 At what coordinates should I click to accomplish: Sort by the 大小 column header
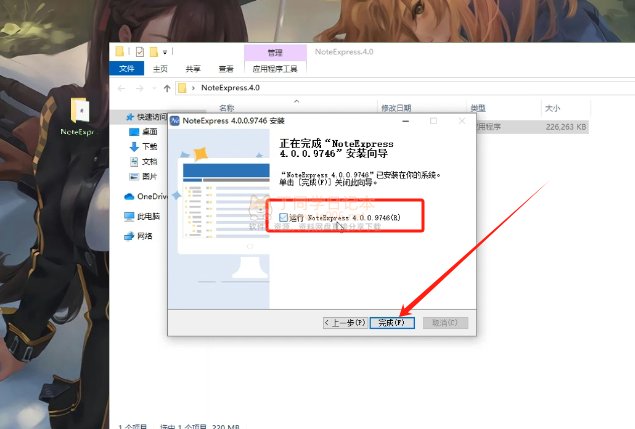tap(552, 108)
